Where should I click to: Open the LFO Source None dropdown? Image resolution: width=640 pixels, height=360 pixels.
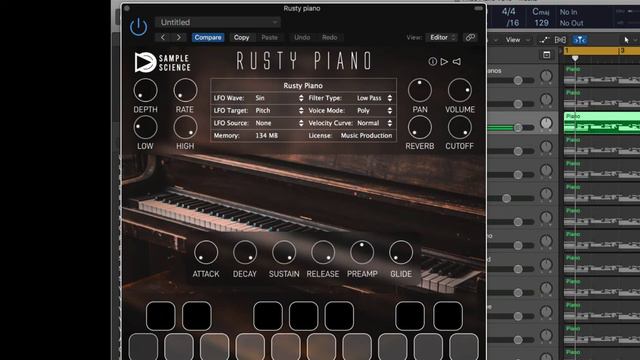point(279,123)
